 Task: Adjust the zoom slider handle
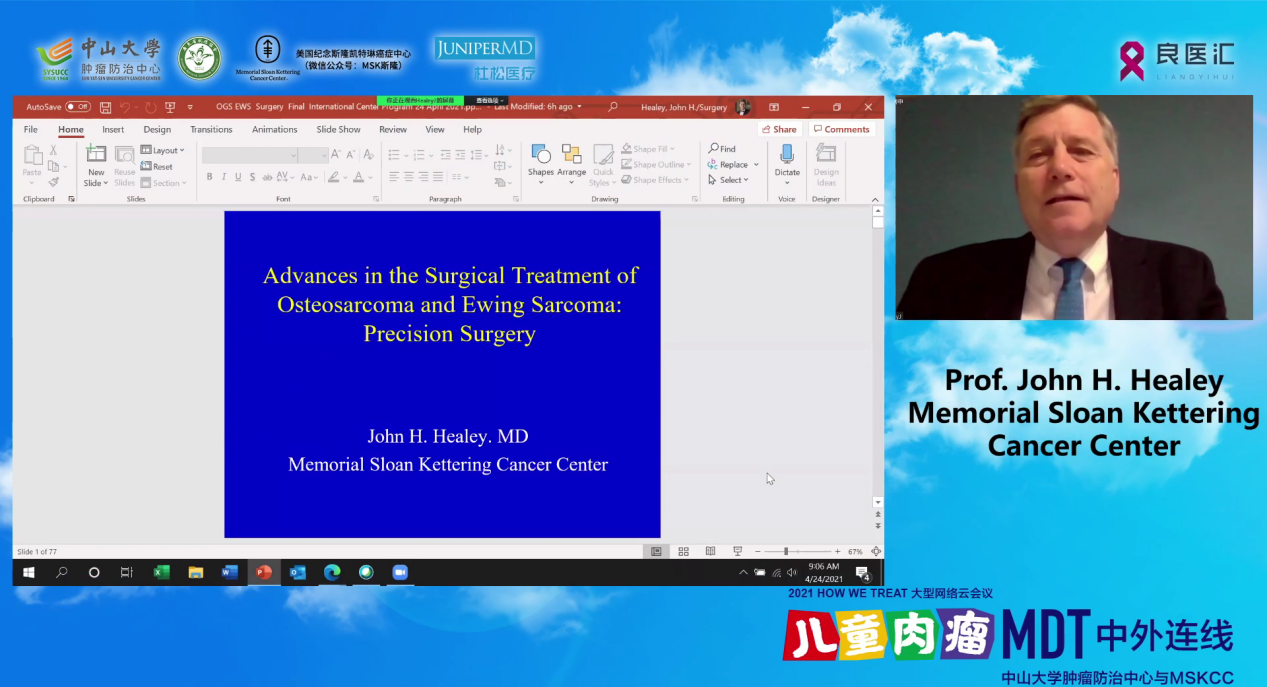(786, 551)
